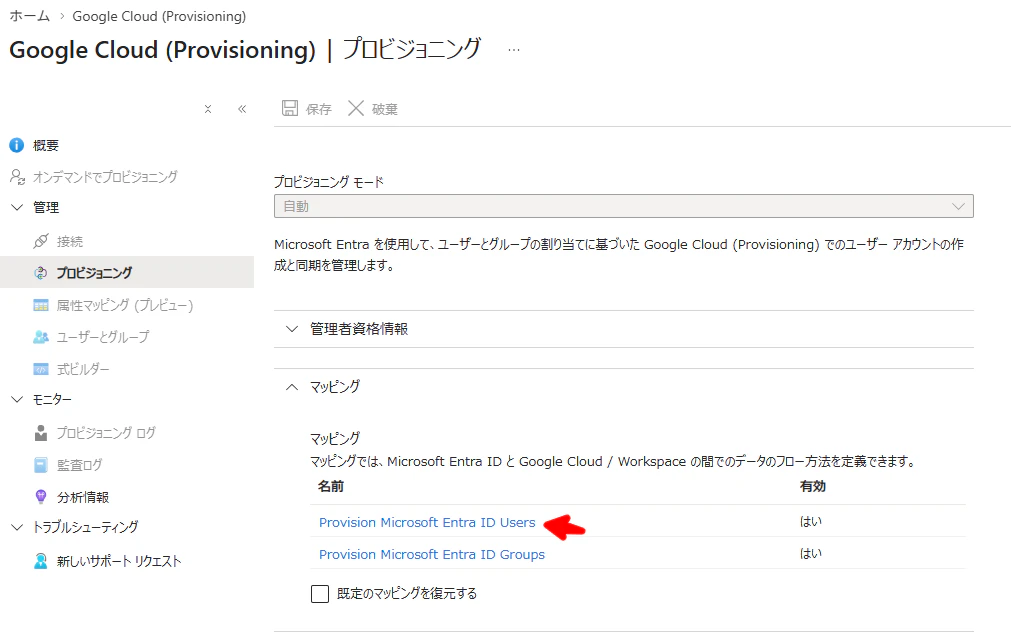Click the プロビジョニング ログ person icon
The height and width of the screenshot is (638, 1011).
coord(41,433)
